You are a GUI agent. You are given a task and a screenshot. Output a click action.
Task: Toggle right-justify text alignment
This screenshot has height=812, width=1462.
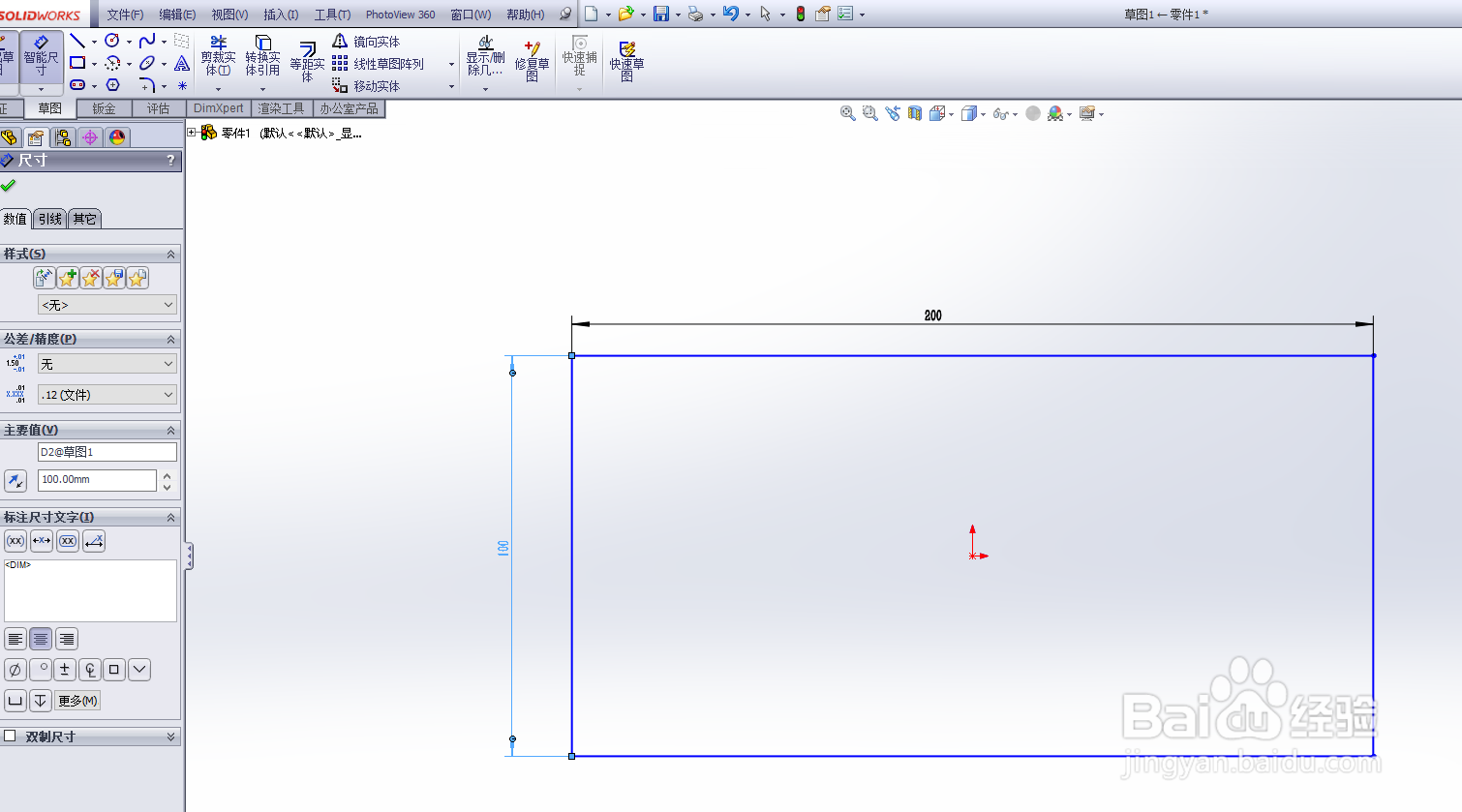[66, 639]
